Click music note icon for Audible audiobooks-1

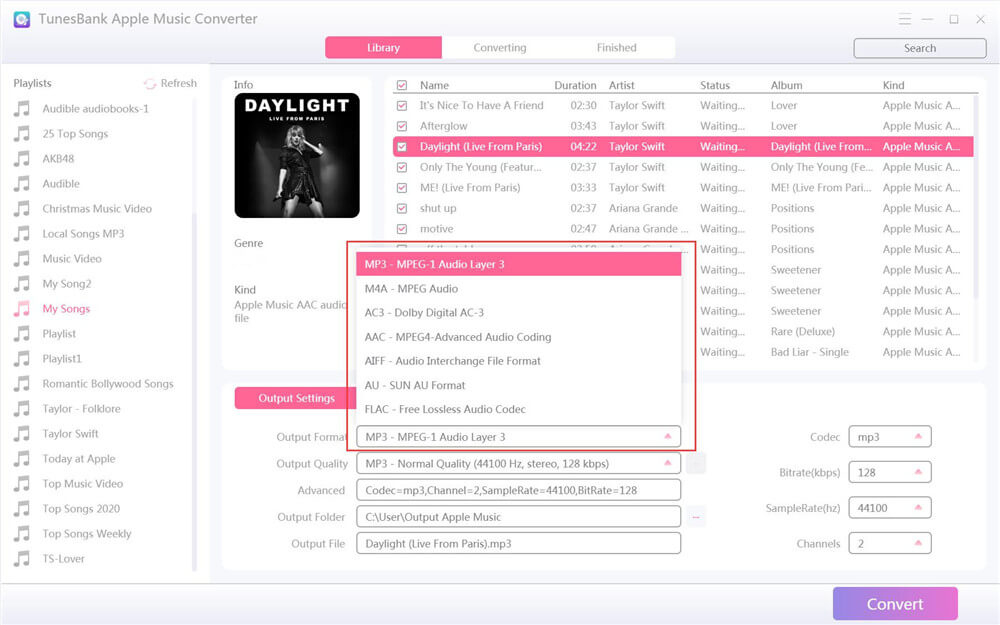click(x=22, y=108)
